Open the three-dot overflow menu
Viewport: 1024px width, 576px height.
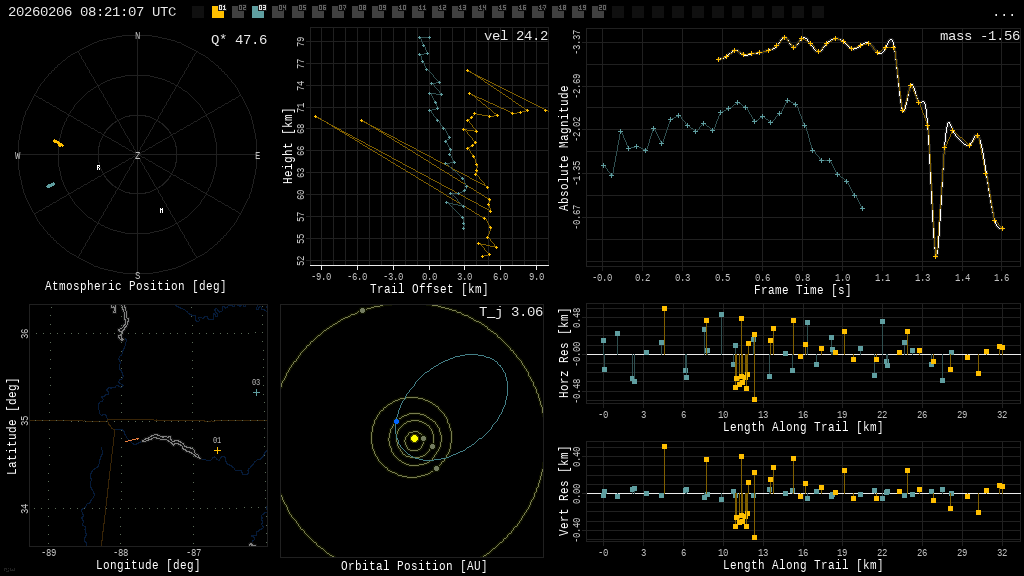(x=1003, y=13)
